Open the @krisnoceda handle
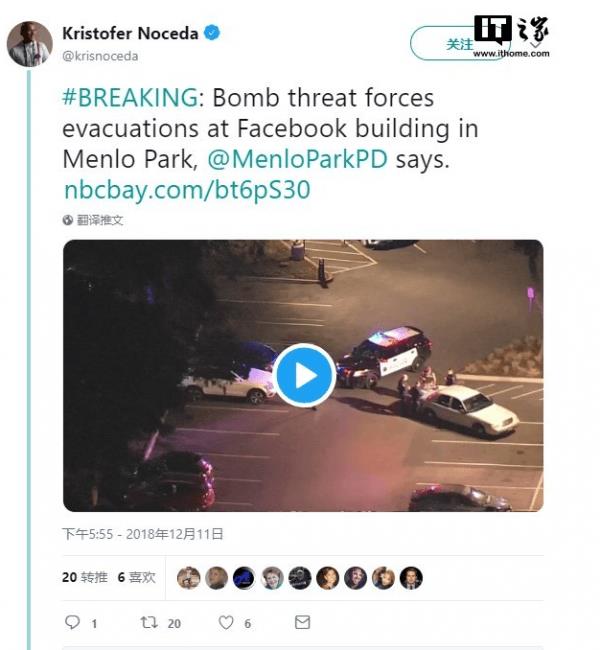 point(100,56)
